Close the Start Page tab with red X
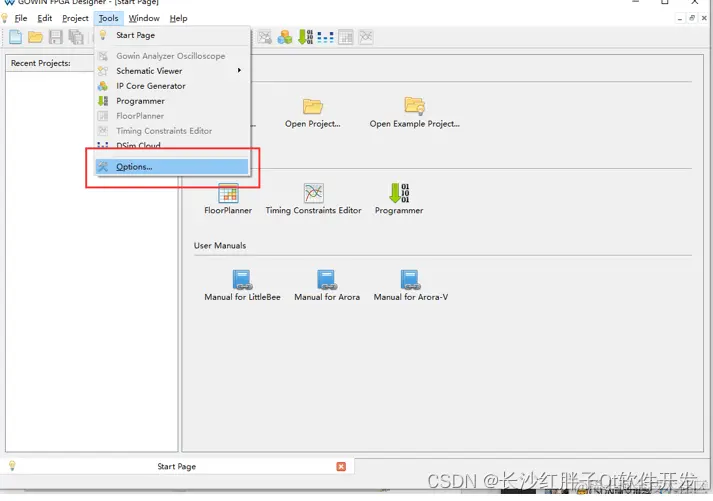The height and width of the screenshot is (501, 713). [x=341, y=466]
